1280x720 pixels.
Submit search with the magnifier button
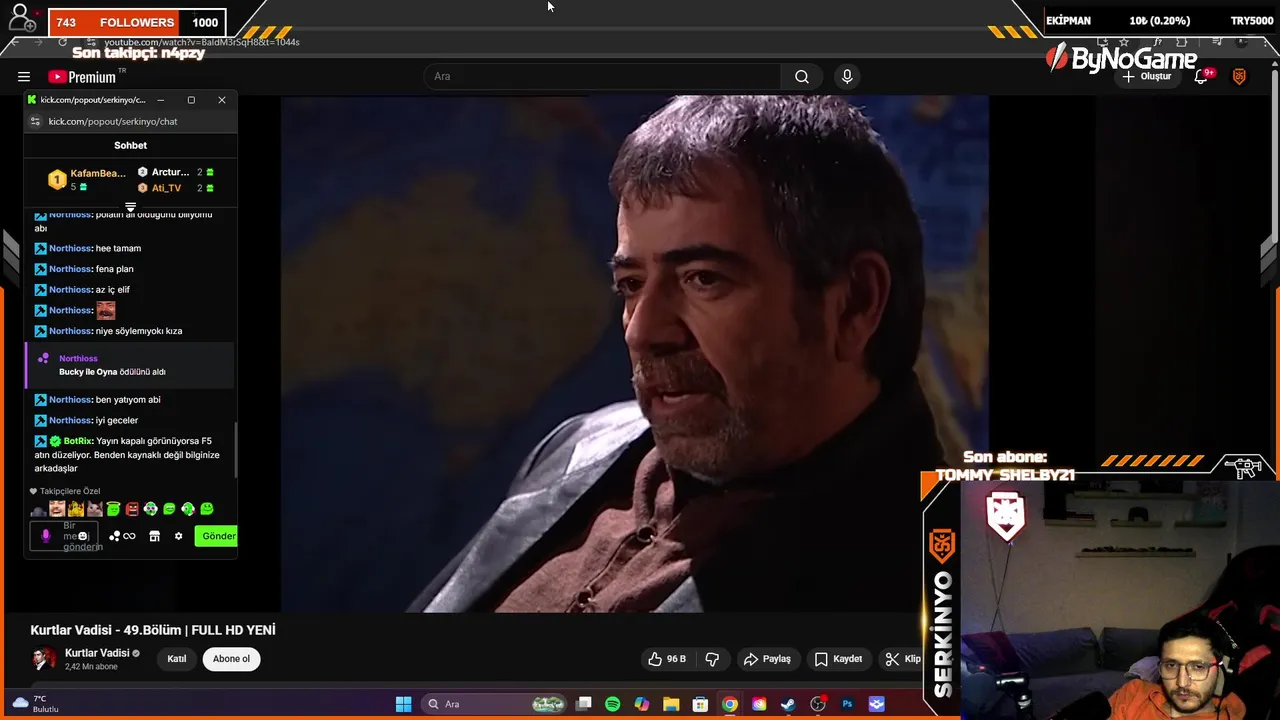802,76
